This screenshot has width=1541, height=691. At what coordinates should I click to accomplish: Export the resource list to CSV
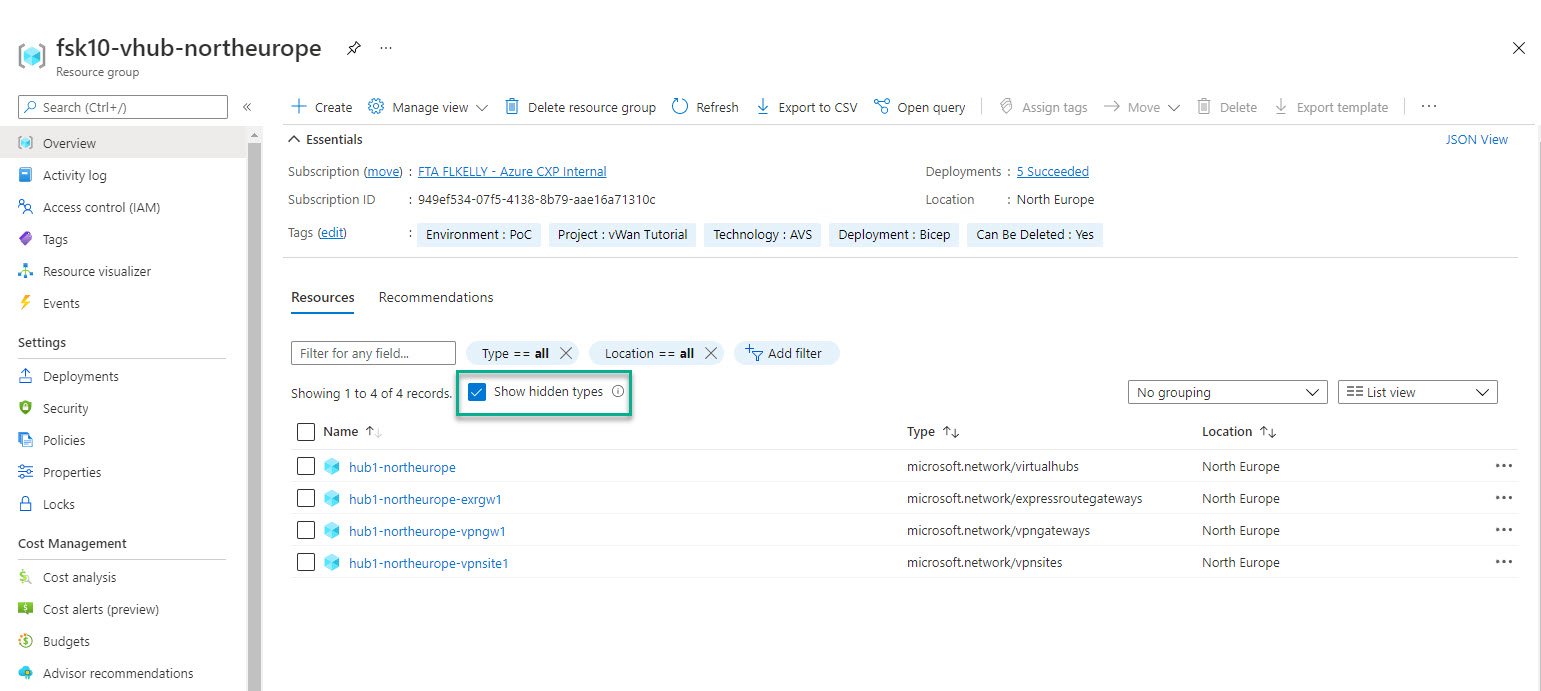click(x=806, y=106)
